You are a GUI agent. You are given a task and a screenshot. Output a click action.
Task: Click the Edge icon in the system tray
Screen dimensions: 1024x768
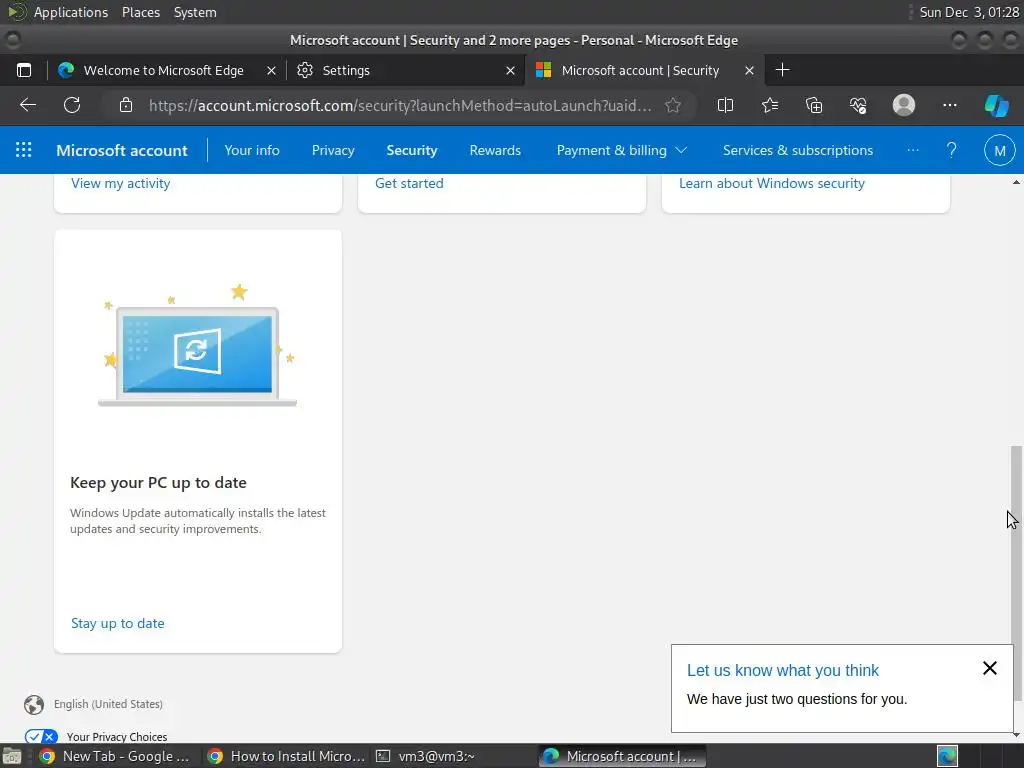click(947, 756)
